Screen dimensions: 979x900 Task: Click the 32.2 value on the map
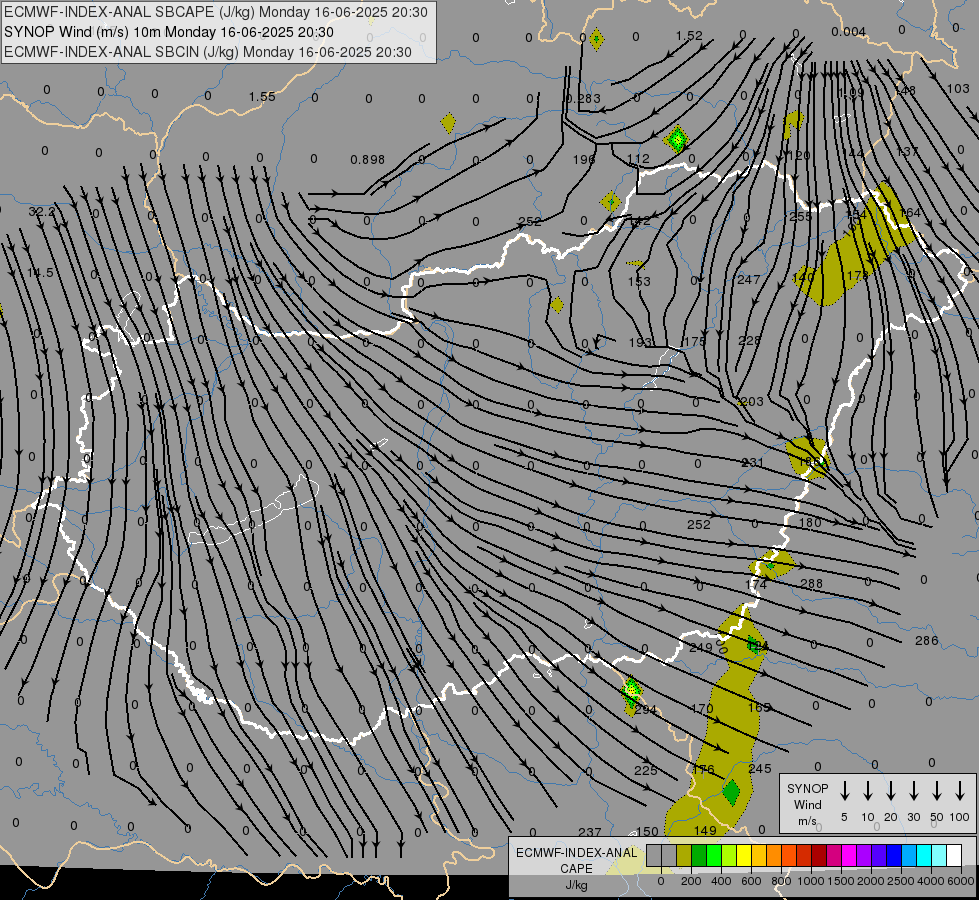42,212
